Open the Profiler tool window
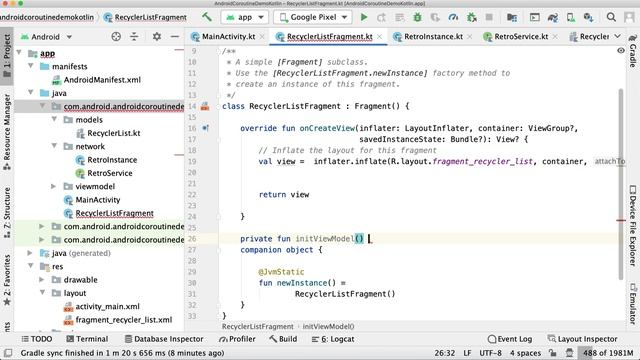 pyautogui.click(x=237, y=339)
